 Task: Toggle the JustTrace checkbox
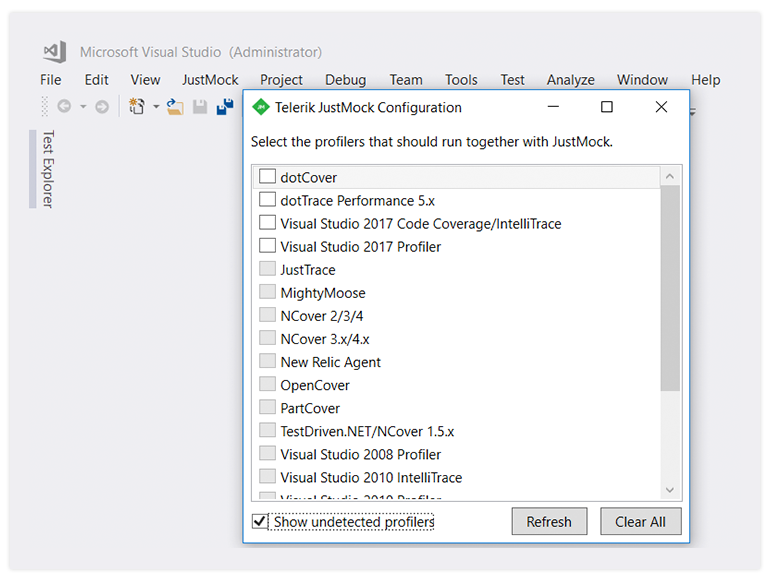point(267,269)
